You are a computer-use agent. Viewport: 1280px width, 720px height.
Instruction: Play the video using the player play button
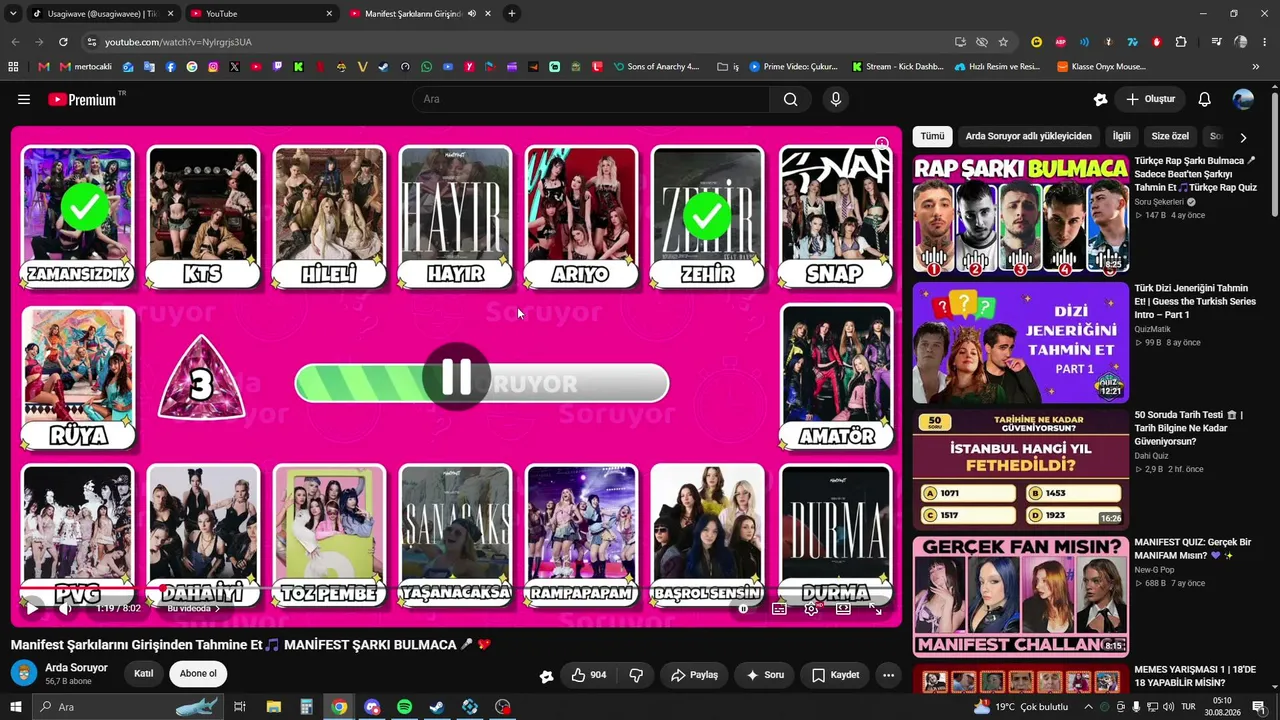click(x=32, y=608)
